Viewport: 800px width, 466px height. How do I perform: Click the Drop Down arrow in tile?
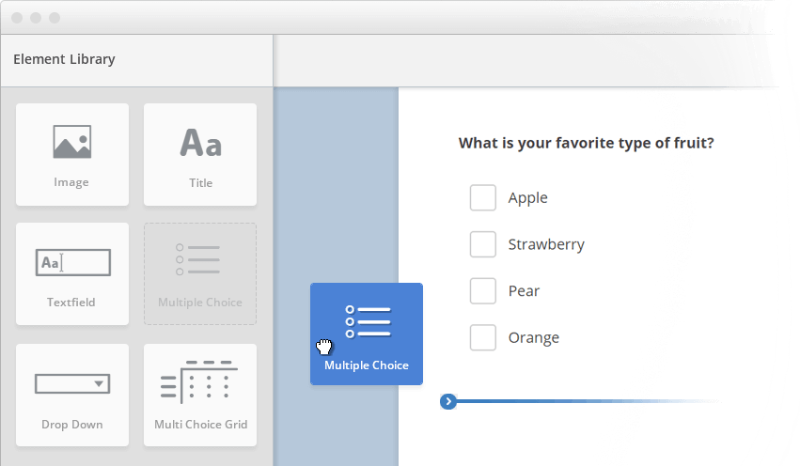coord(99,384)
